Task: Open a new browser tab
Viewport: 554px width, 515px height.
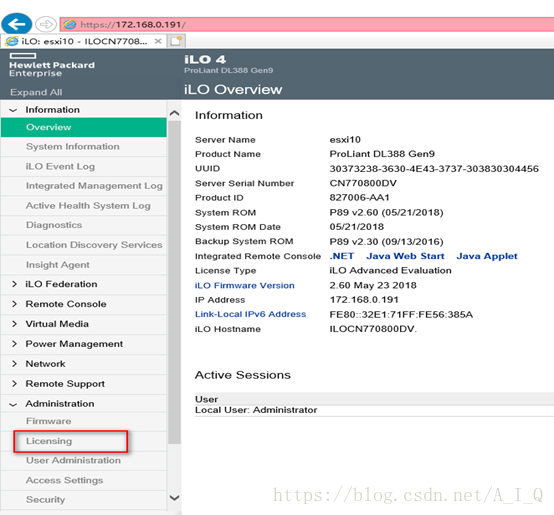Action: [176, 41]
